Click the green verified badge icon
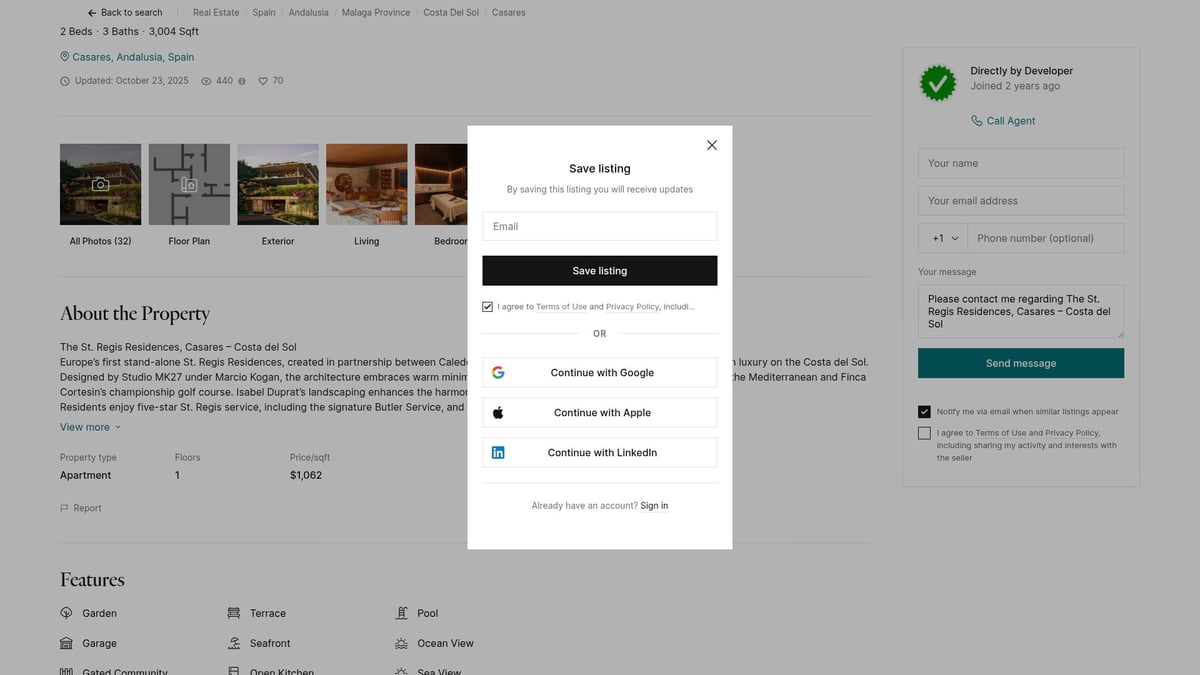 point(937,83)
